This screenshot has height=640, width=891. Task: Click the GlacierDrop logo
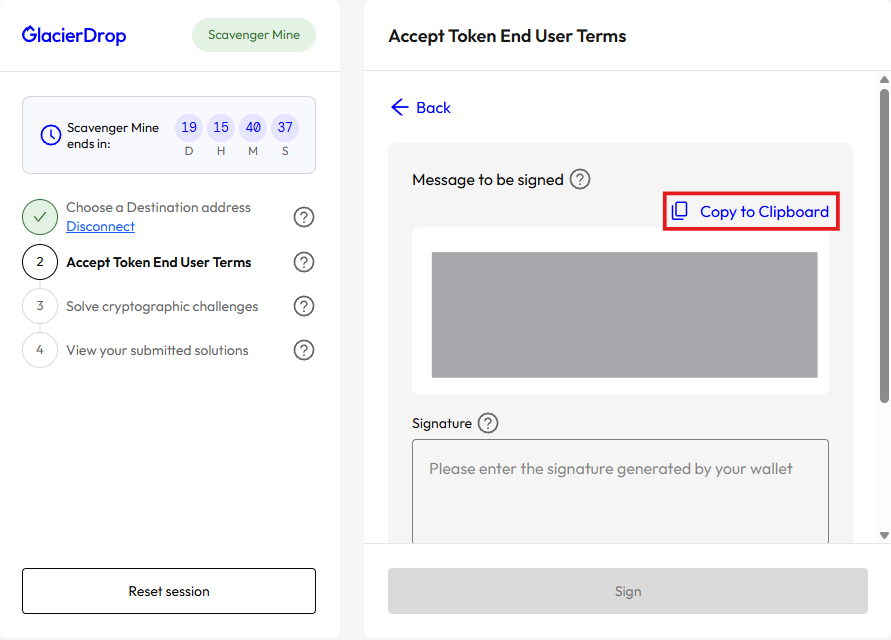pyautogui.click(x=74, y=36)
